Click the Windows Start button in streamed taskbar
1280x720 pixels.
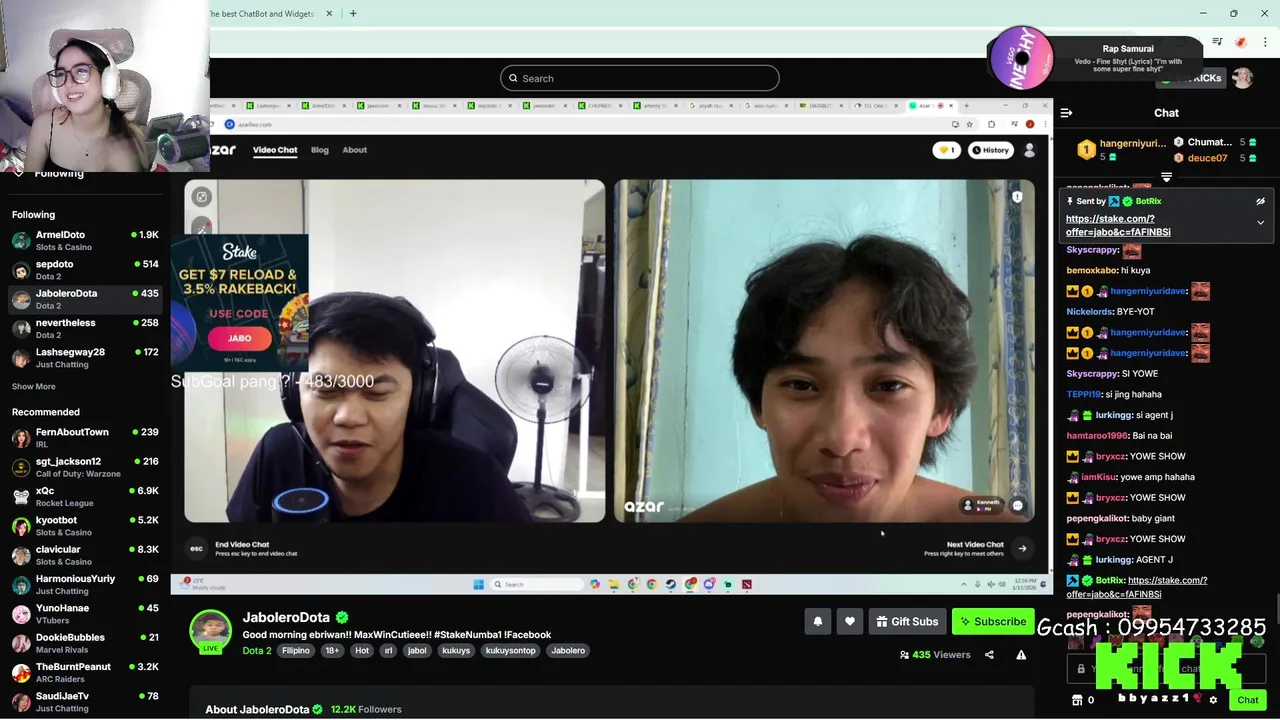point(478,584)
